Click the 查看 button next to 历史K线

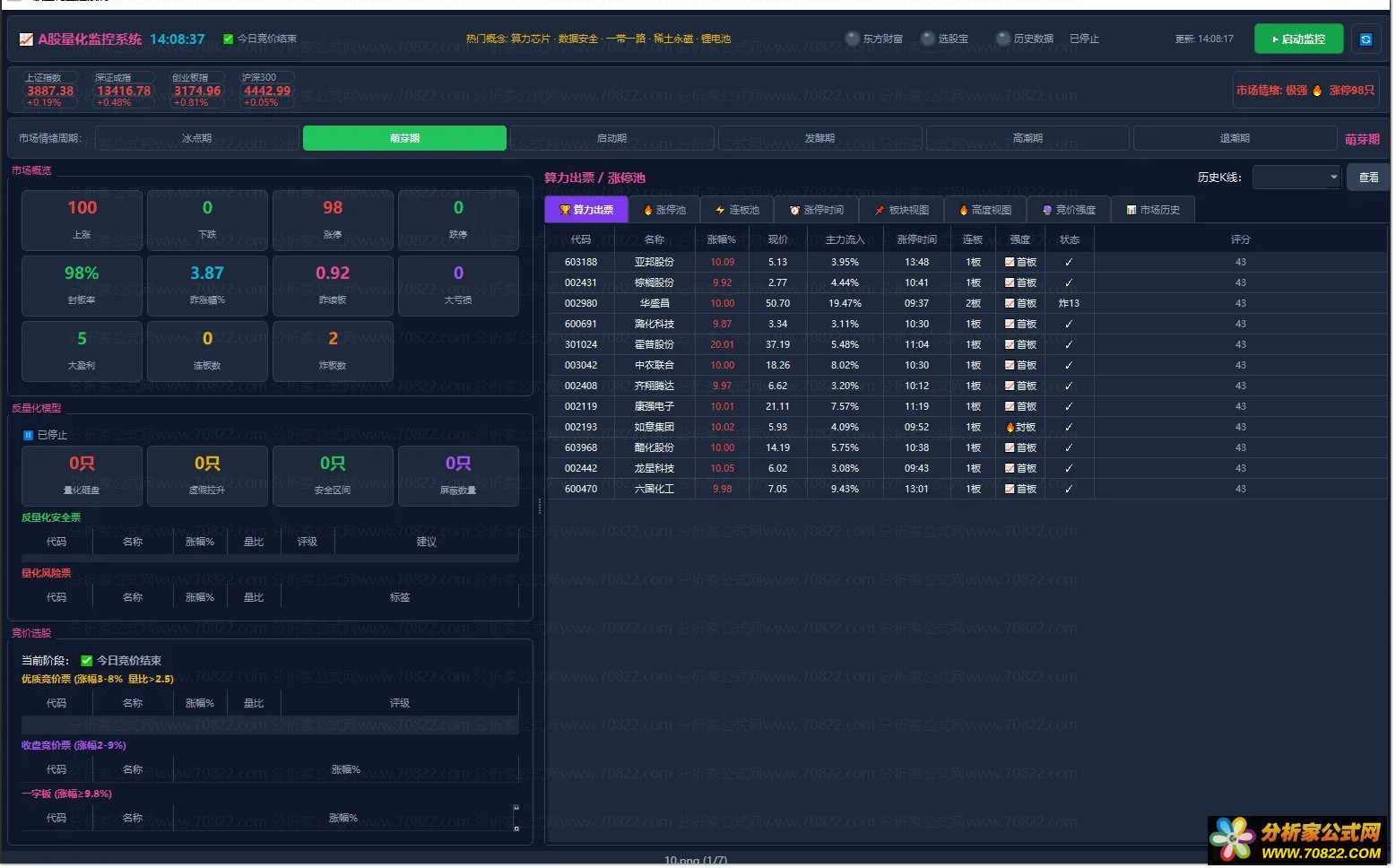pyautogui.click(x=1368, y=178)
